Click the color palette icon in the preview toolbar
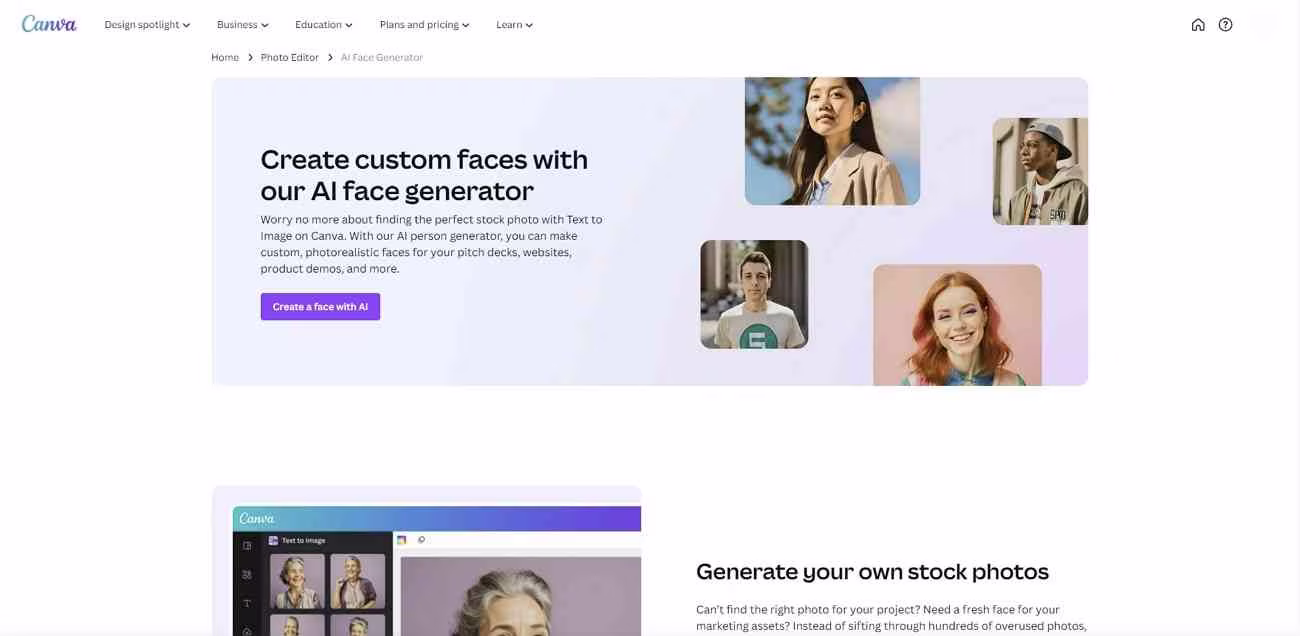The height and width of the screenshot is (636, 1300). click(x=402, y=540)
